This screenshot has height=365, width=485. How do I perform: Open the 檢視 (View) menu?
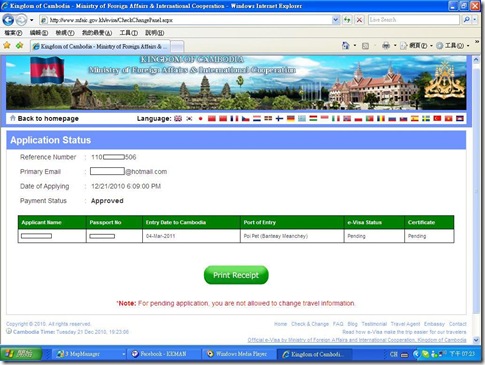(65, 33)
